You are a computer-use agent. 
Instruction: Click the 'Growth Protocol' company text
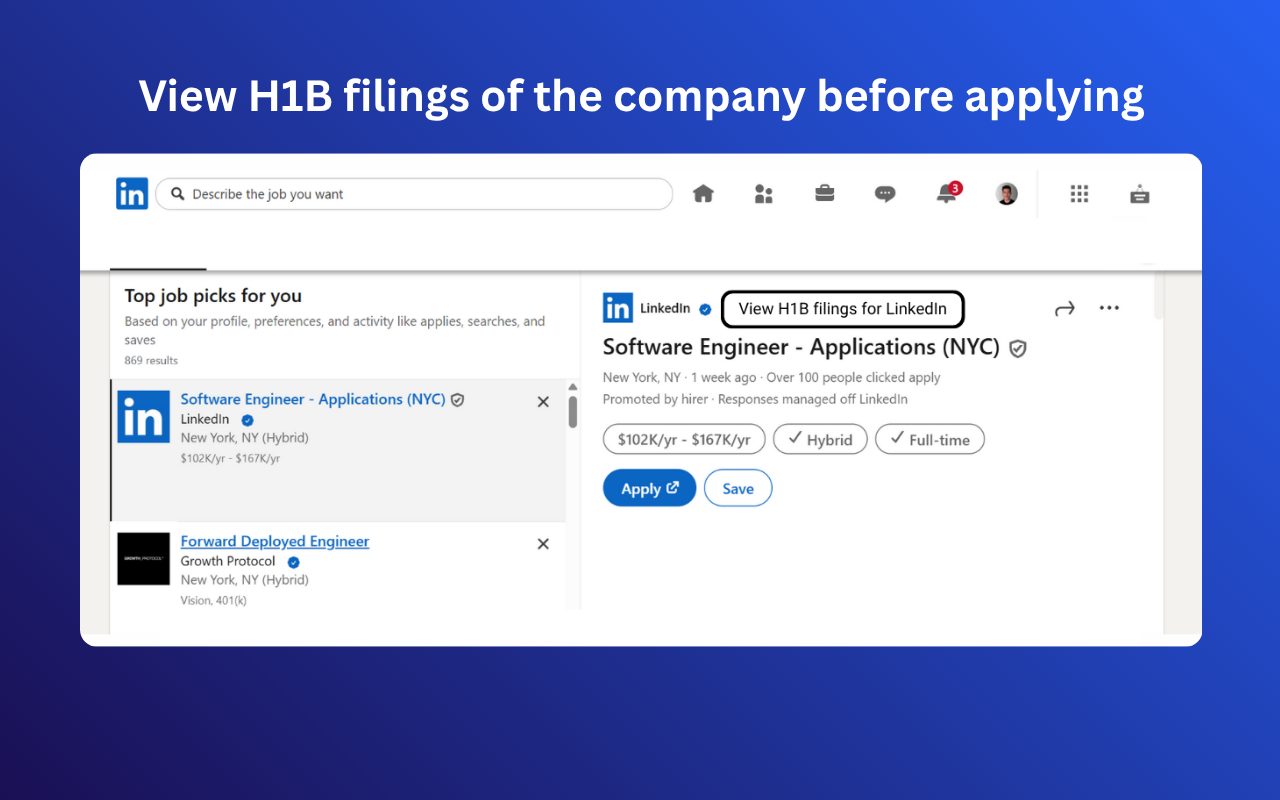228,561
